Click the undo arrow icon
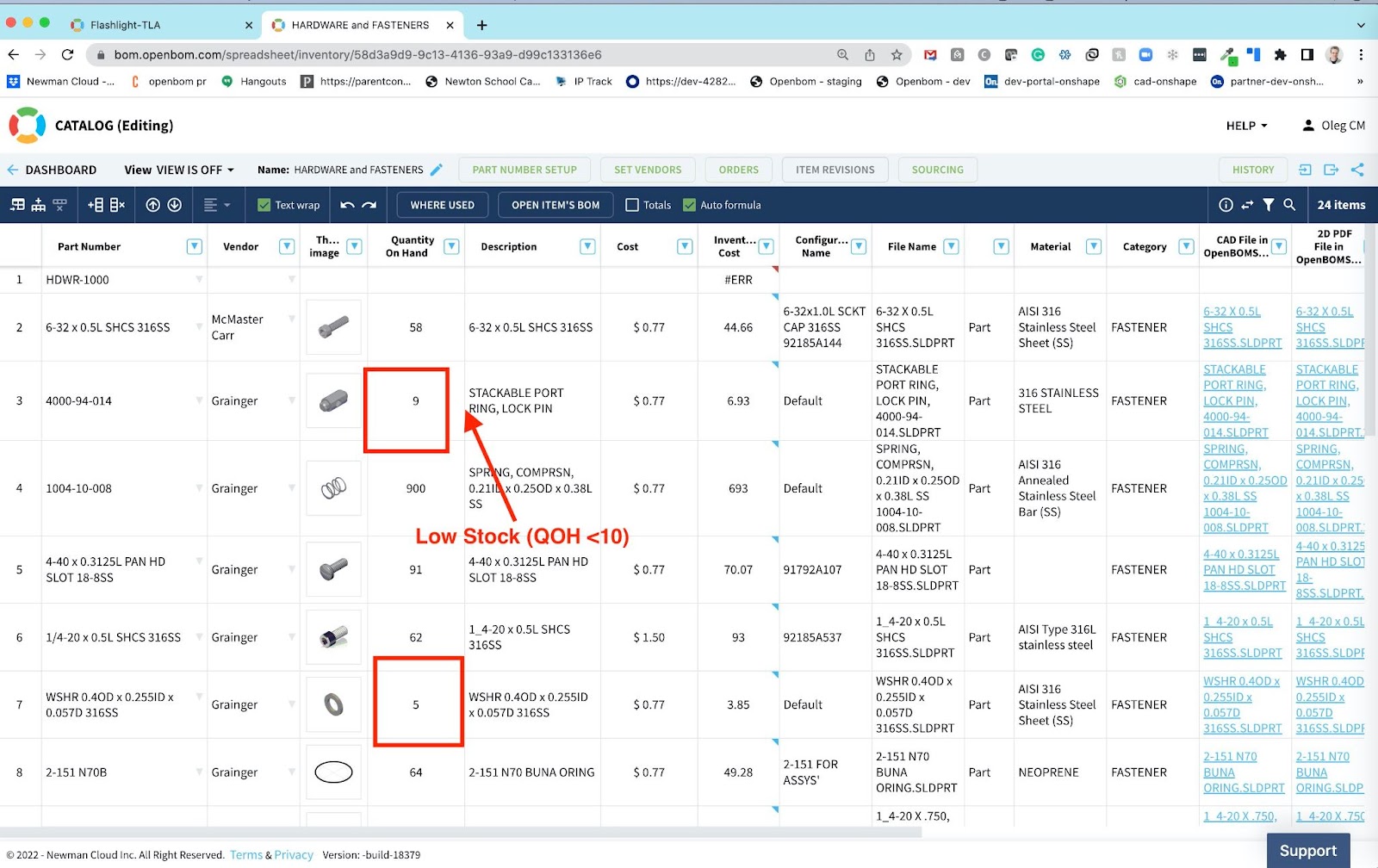Viewport: 1378px width, 868px height. 347,205
